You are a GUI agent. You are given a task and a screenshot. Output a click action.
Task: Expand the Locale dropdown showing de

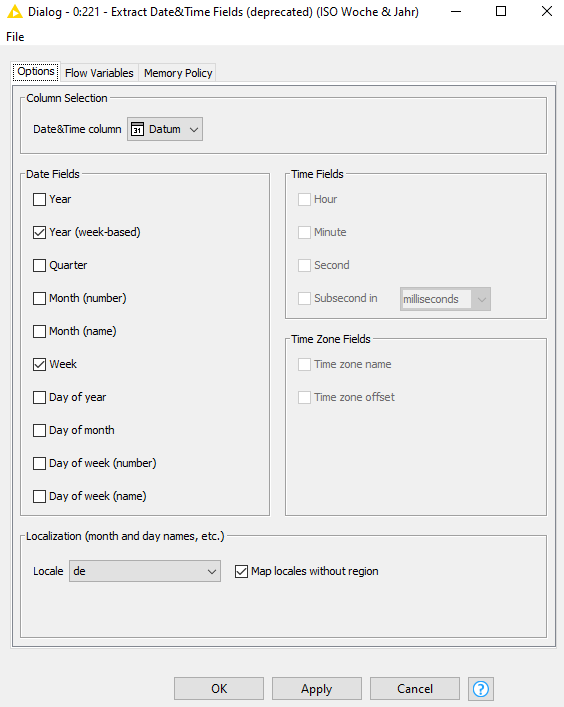(145, 571)
